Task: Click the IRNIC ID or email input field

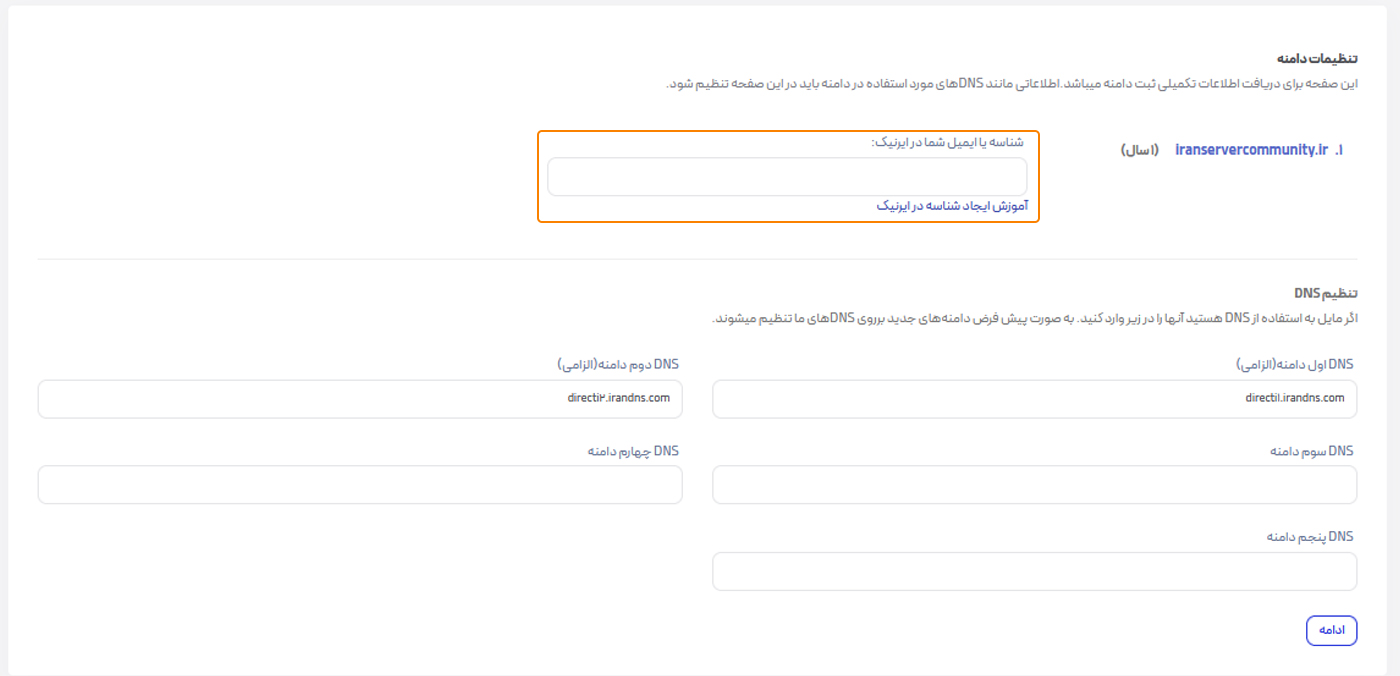Action: (786, 176)
